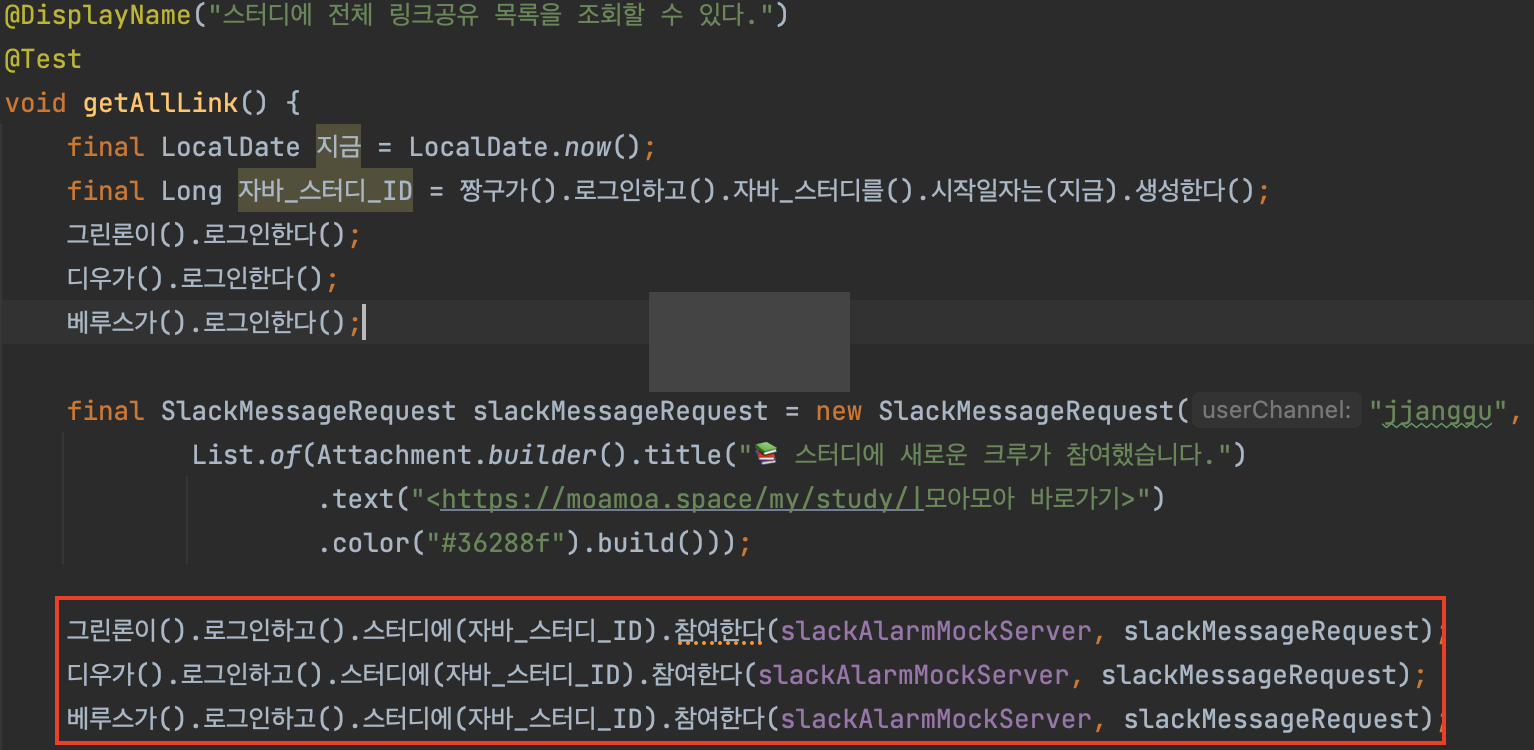
Task: Click the highlighted 지금 variable declaration
Action: point(338,147)
